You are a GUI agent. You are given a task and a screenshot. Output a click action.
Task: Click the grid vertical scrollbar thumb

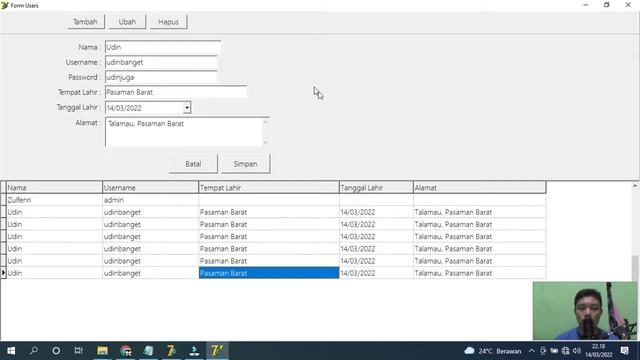click(635, 268)
